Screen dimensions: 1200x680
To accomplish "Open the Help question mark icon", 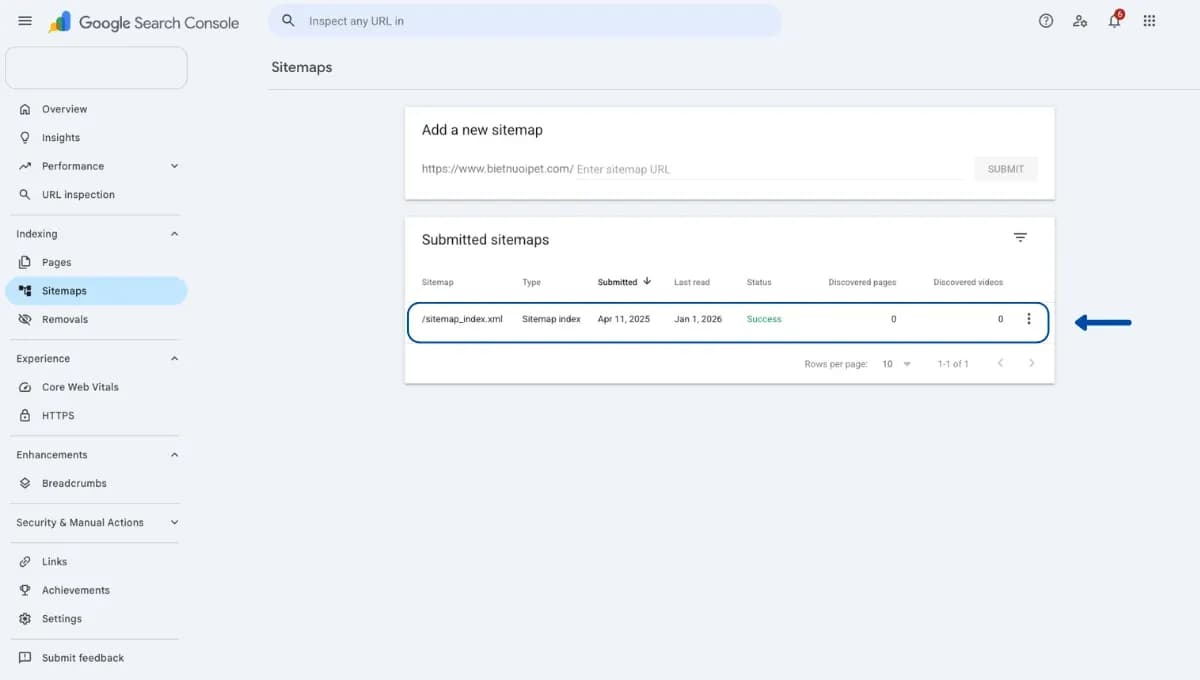I will (1046, 20).
